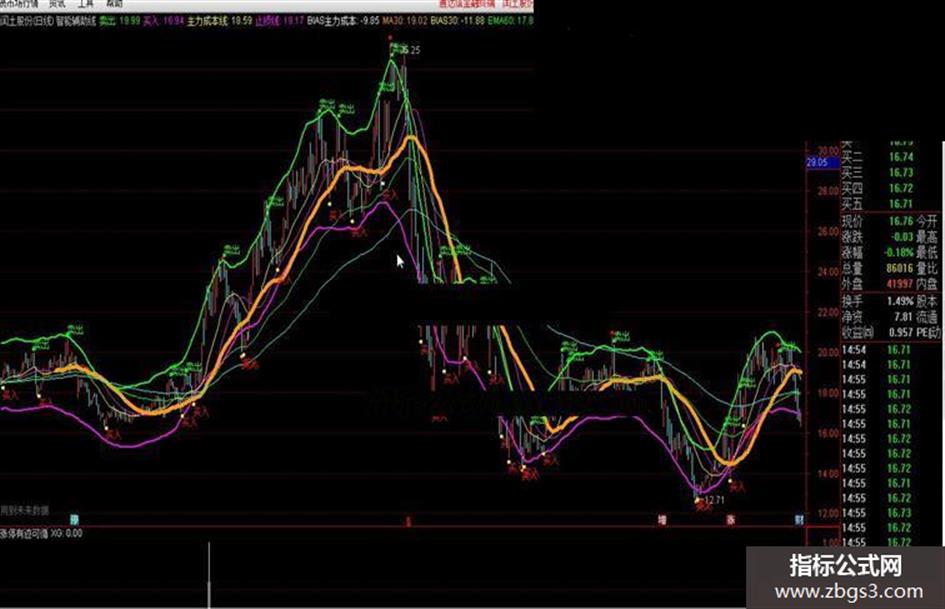Click the 买入 16.94 indicator value
This screenshot has height=609, width=945.
pyautogui.click(x=163, y=21)
